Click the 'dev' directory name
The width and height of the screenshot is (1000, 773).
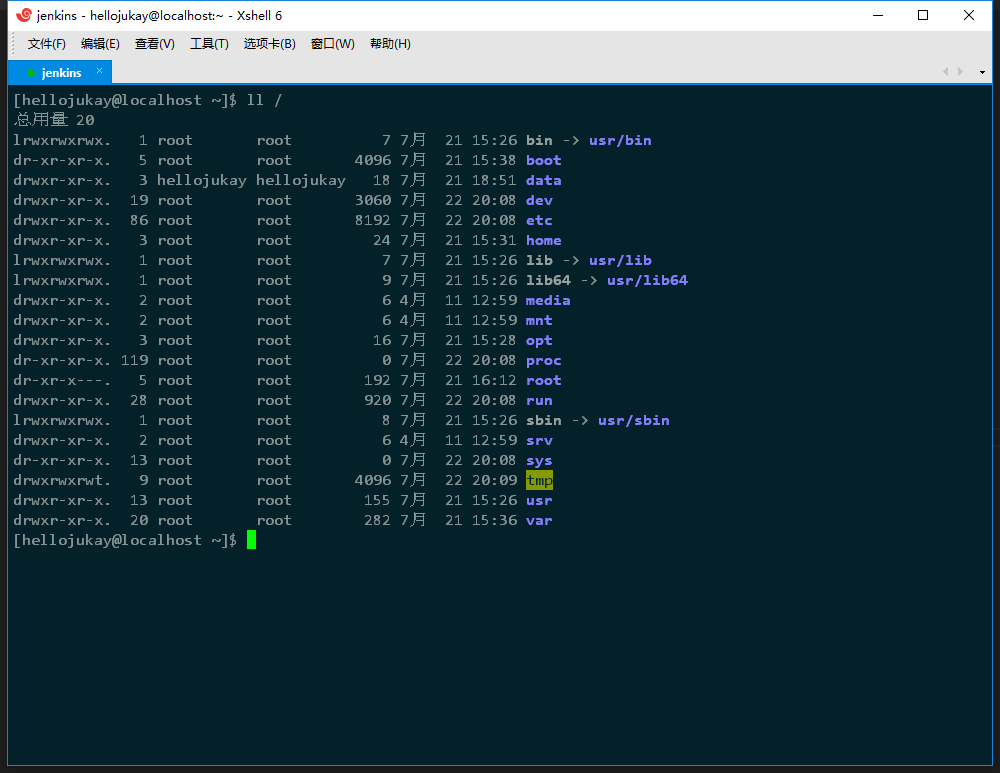pyautogui.click(x=539, y=200)
